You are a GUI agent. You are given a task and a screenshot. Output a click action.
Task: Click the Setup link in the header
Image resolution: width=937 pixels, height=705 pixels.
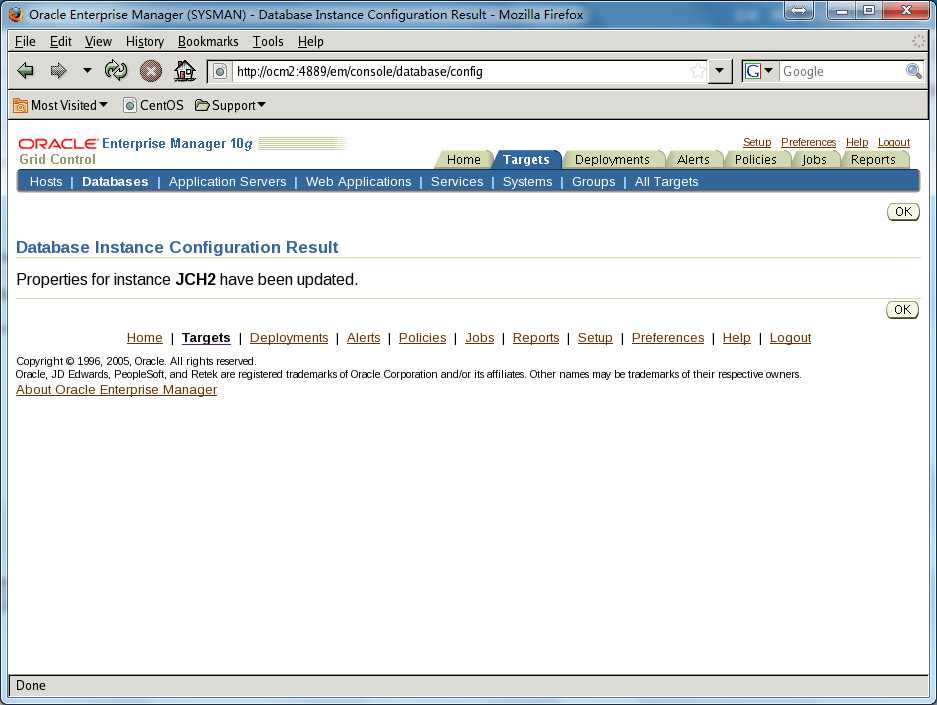click(x=757, y=142)
